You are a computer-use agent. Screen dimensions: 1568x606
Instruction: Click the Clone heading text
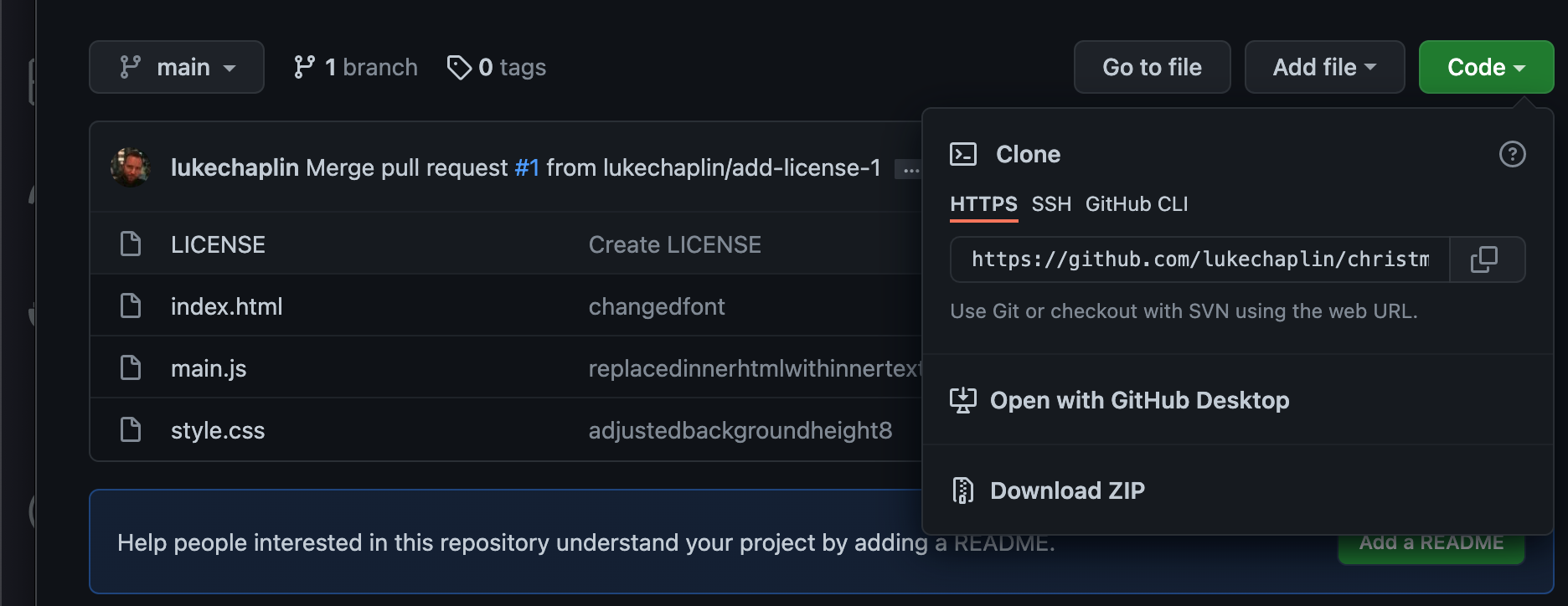pos(1028,154)
